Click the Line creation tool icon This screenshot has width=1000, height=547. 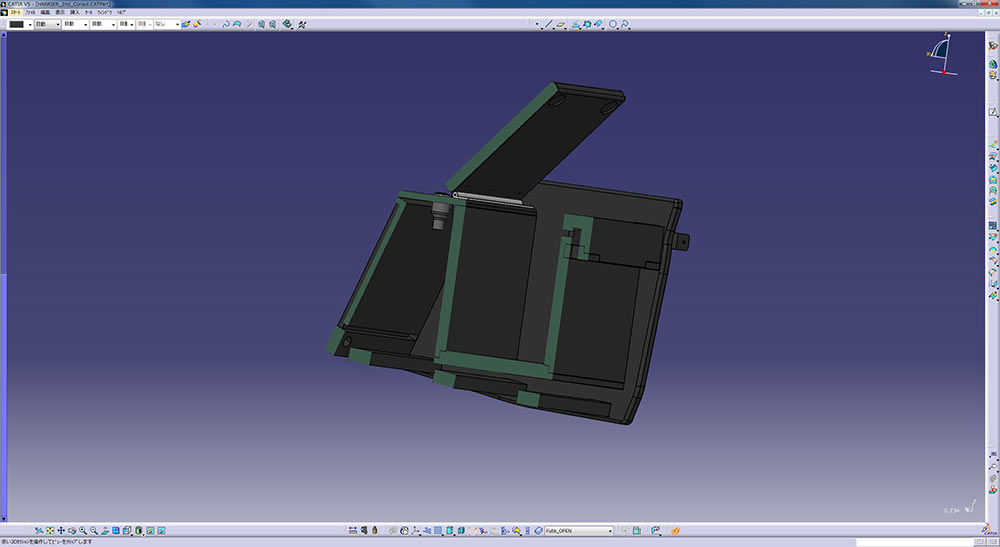[548, 24]
